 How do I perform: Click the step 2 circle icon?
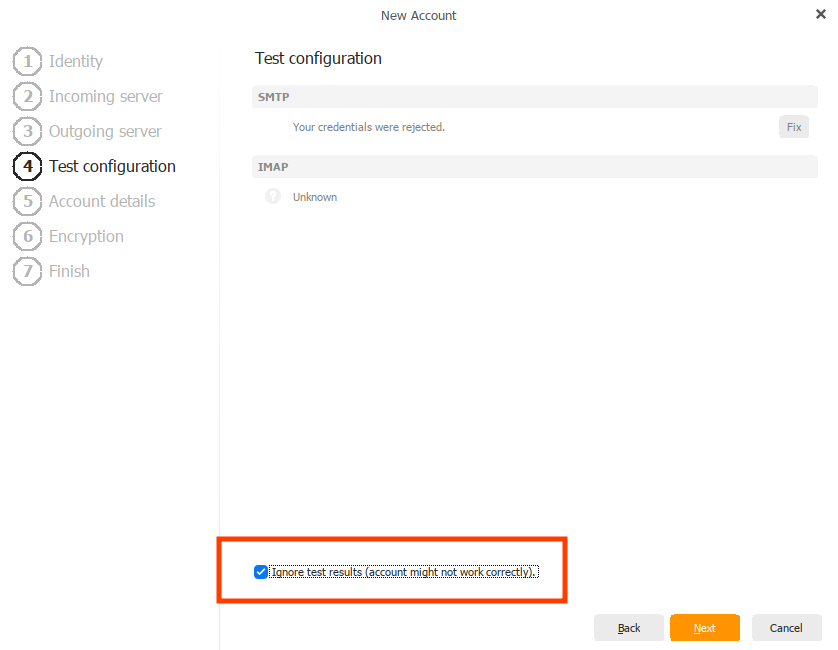pos(27,96)
